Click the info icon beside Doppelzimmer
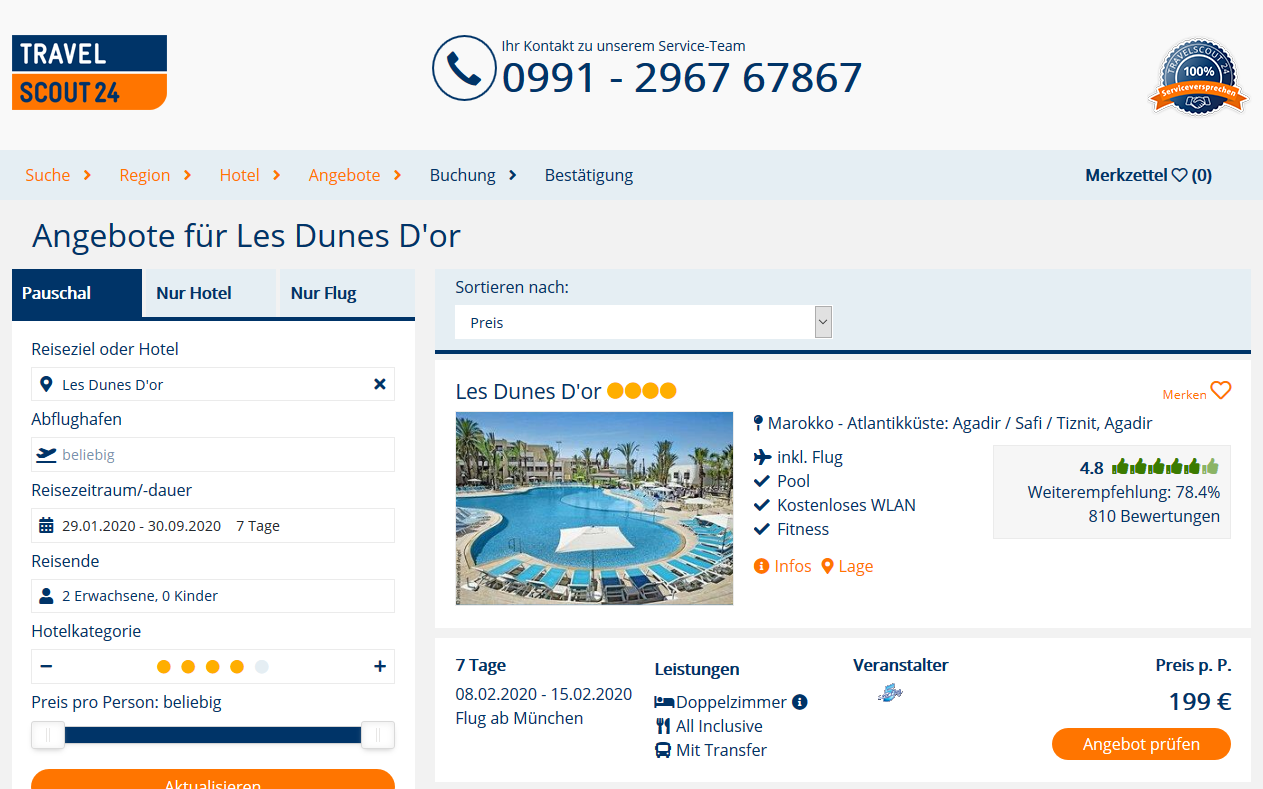 point(800,702)
